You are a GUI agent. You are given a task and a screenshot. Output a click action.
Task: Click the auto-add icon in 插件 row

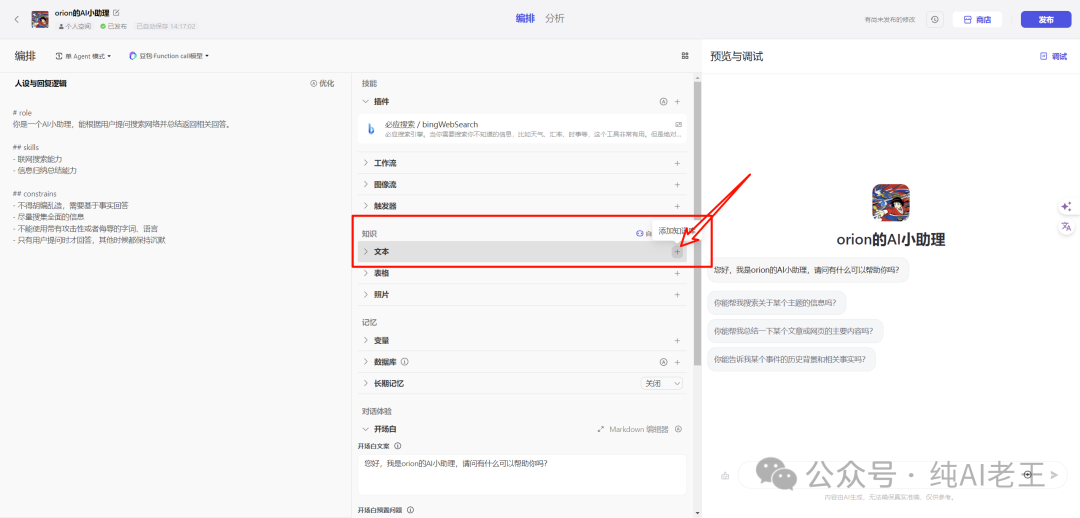663,101
